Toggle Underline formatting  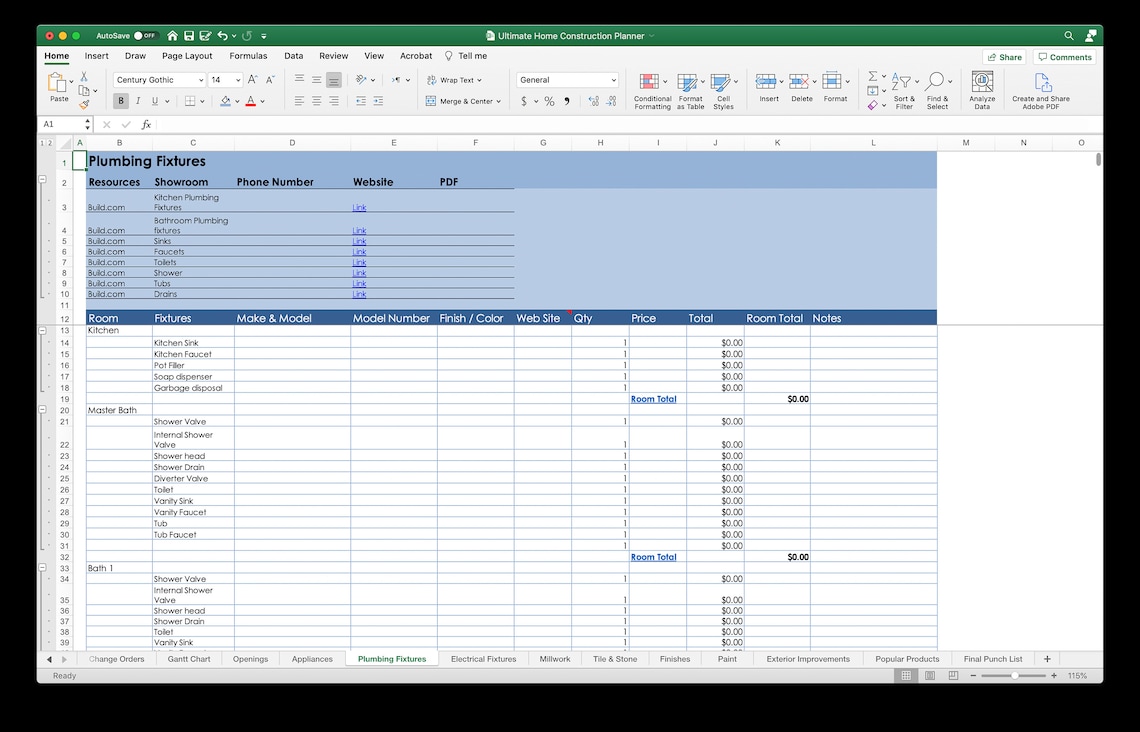155,101
